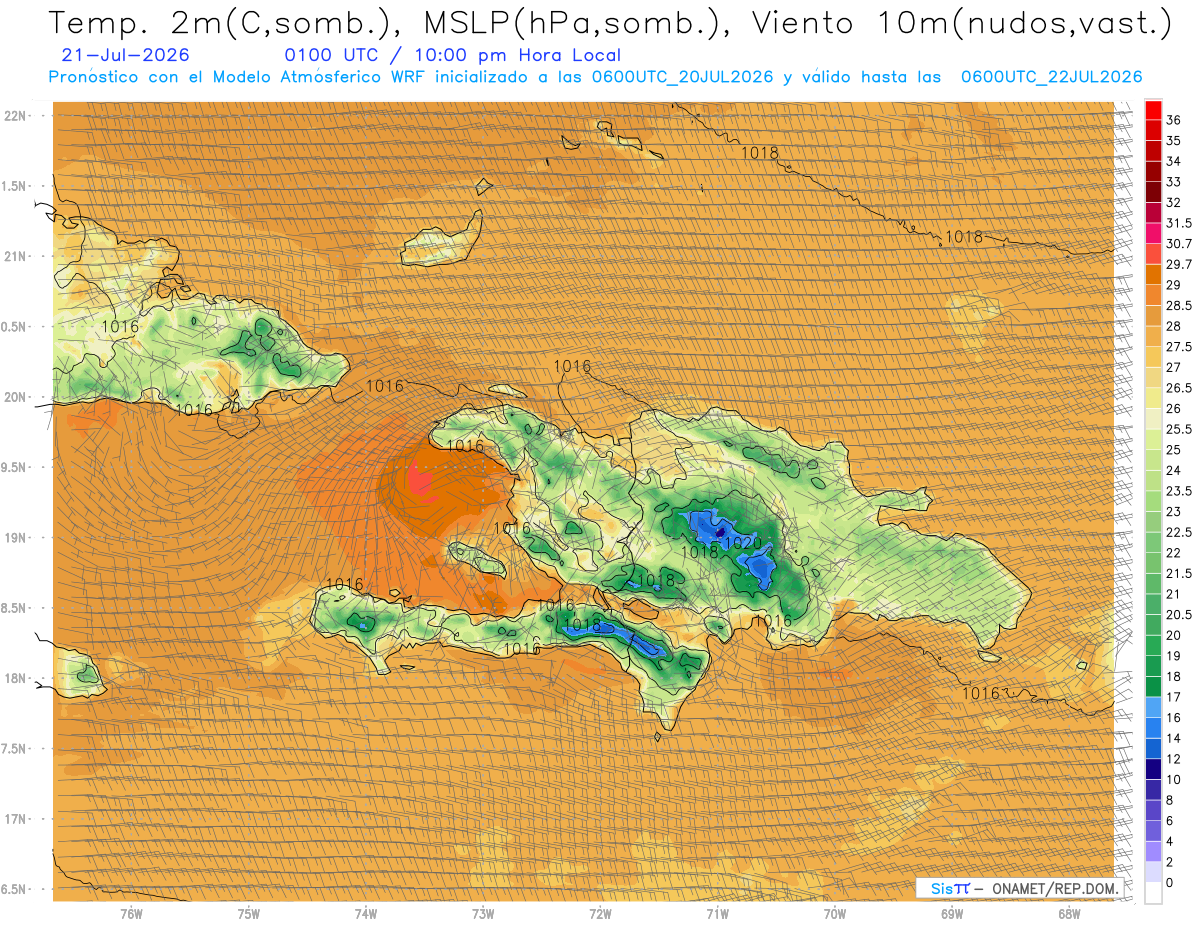Click legend value "31.5"

[x=1179, y=223]
